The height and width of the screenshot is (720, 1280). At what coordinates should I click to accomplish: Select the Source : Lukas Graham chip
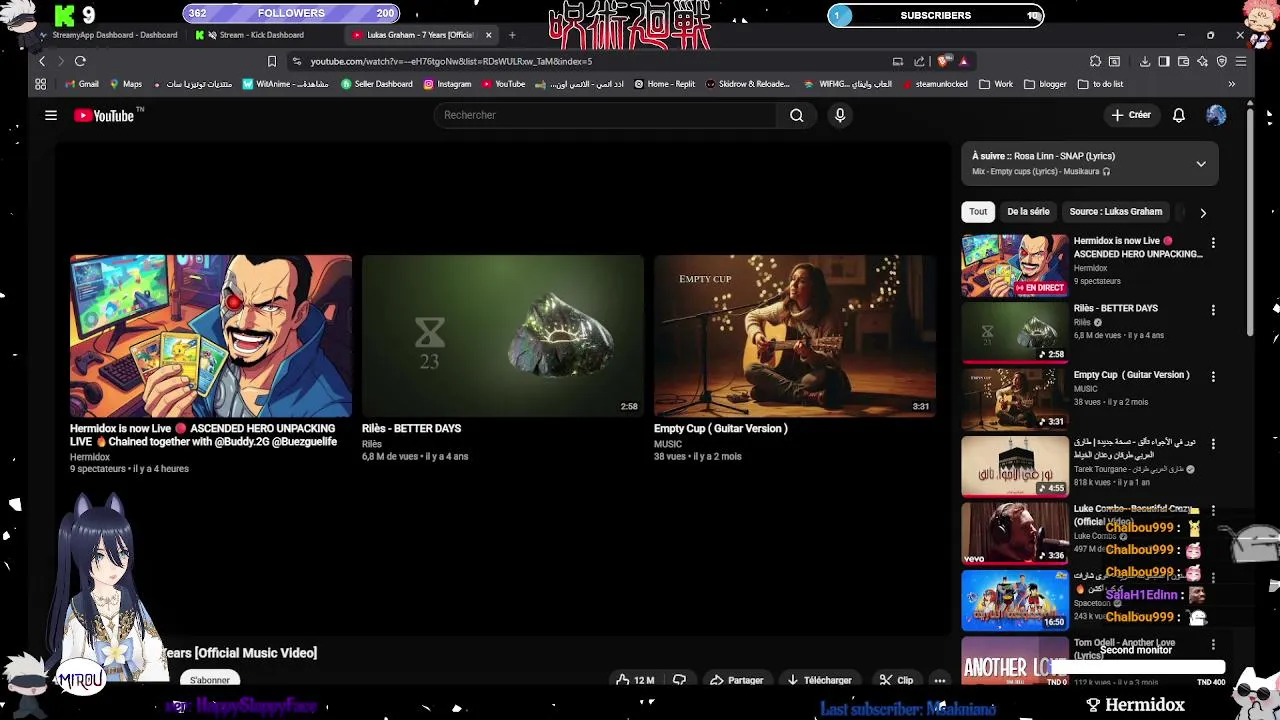[1116, 212]
